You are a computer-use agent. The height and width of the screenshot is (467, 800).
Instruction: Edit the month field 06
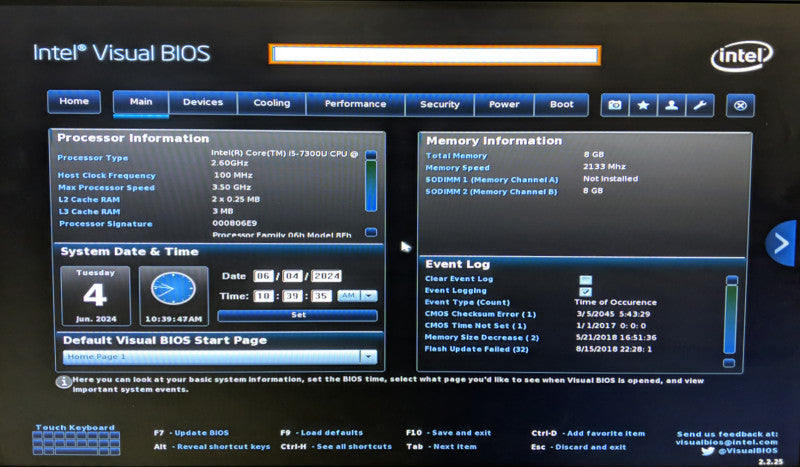tap(263, 276)
